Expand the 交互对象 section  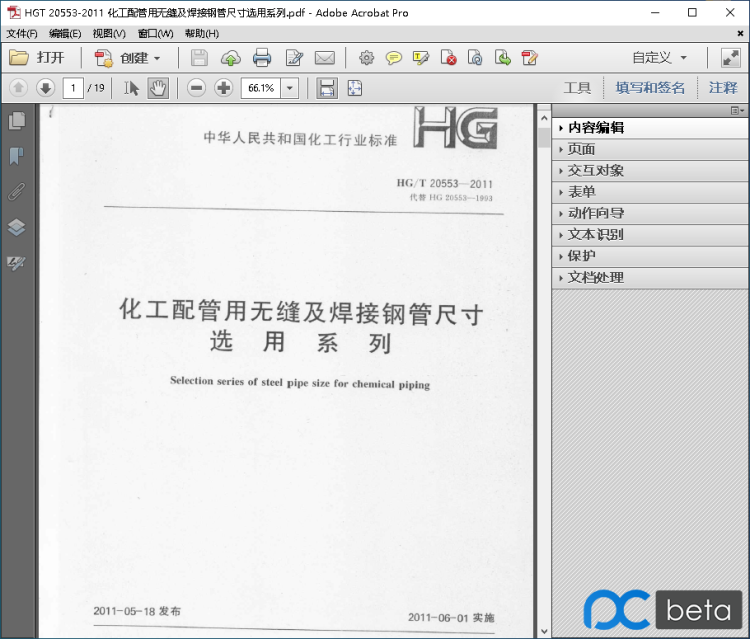pyautogui.click(x=650, y=171)
